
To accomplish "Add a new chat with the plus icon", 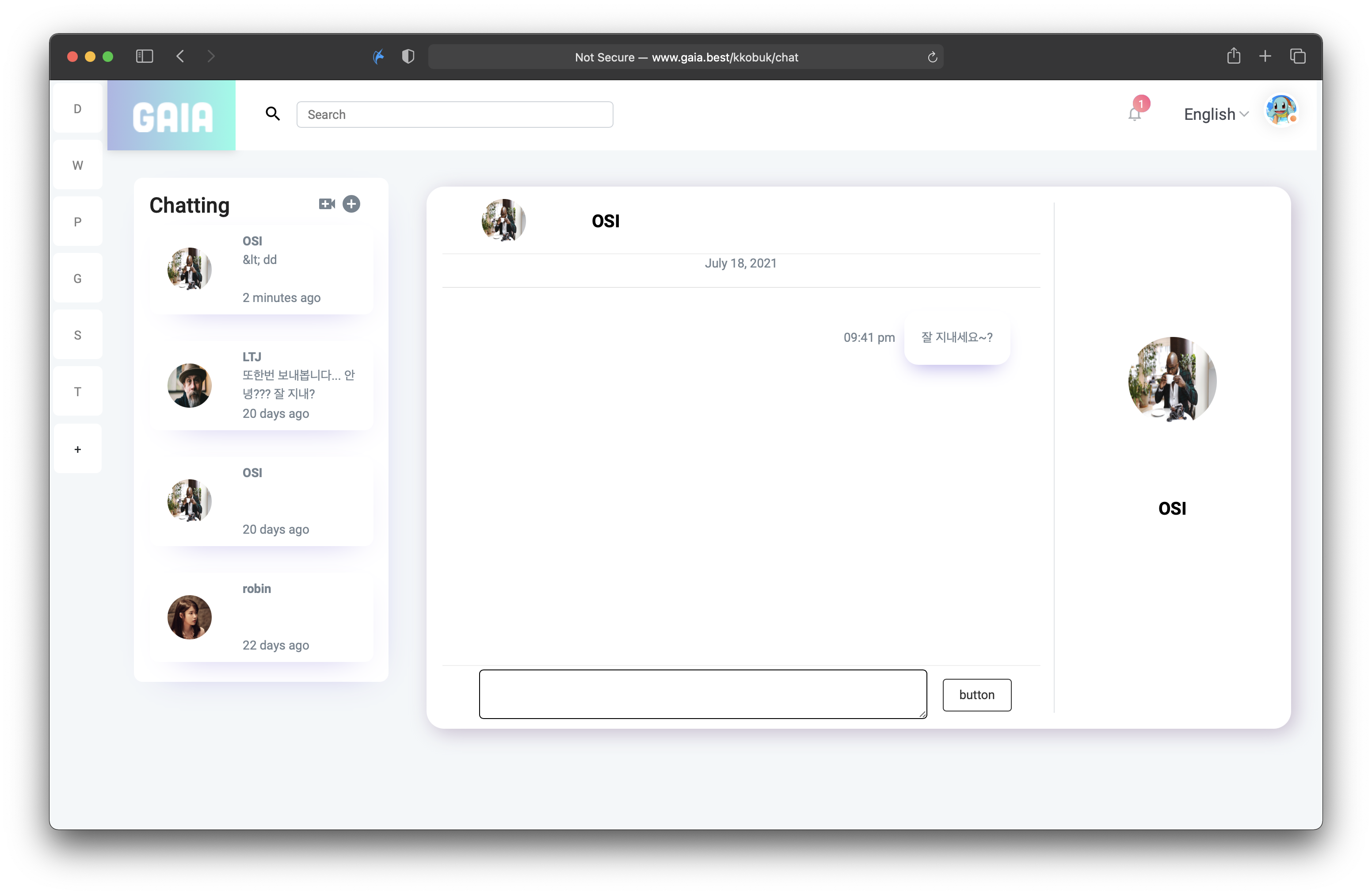I will point(351,204).
